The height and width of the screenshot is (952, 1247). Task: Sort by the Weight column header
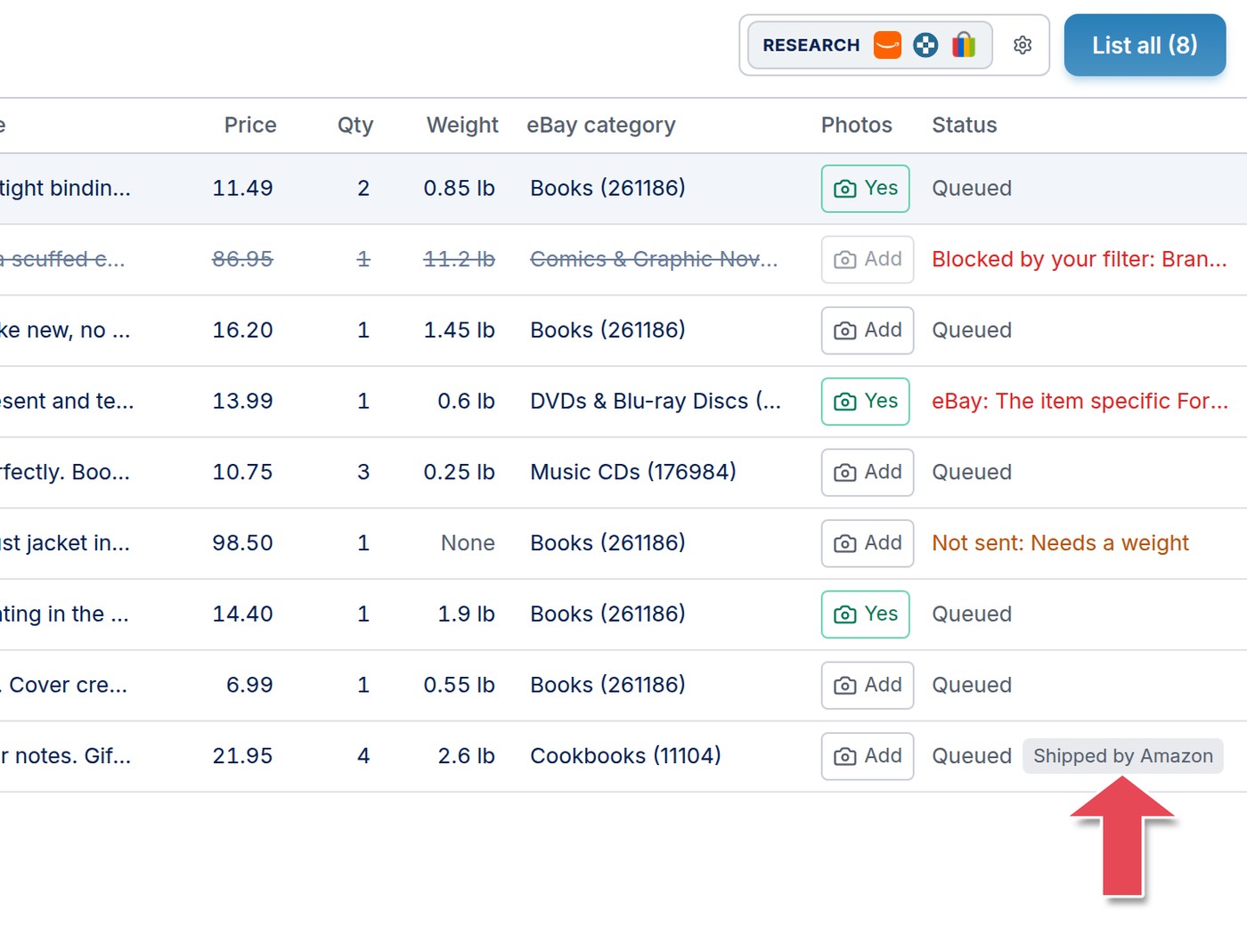click(462, 125)
